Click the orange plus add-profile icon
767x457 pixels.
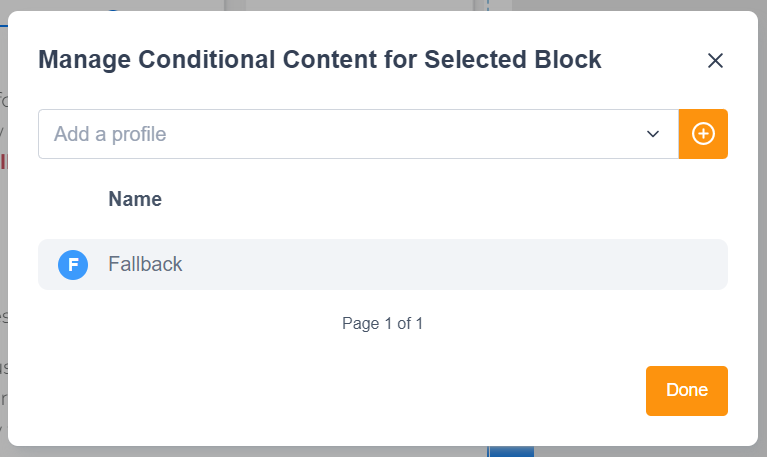703,134
